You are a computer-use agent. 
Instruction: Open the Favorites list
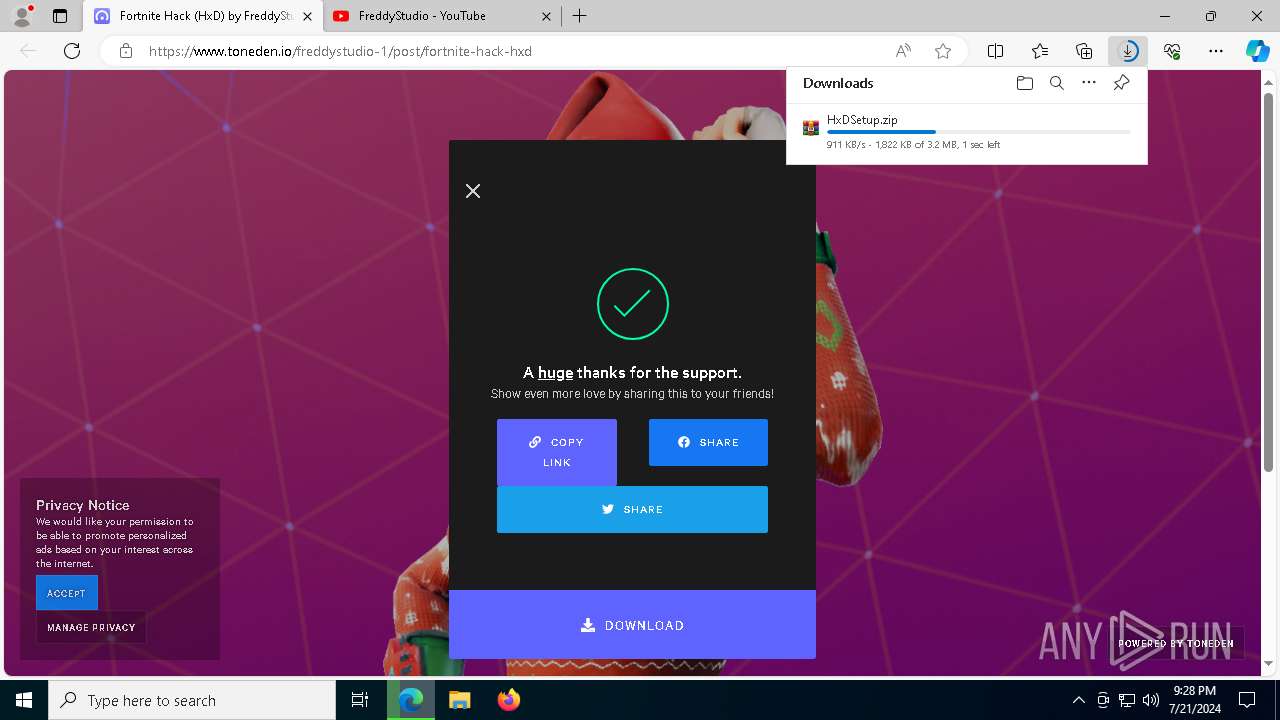click(1040, 51)
